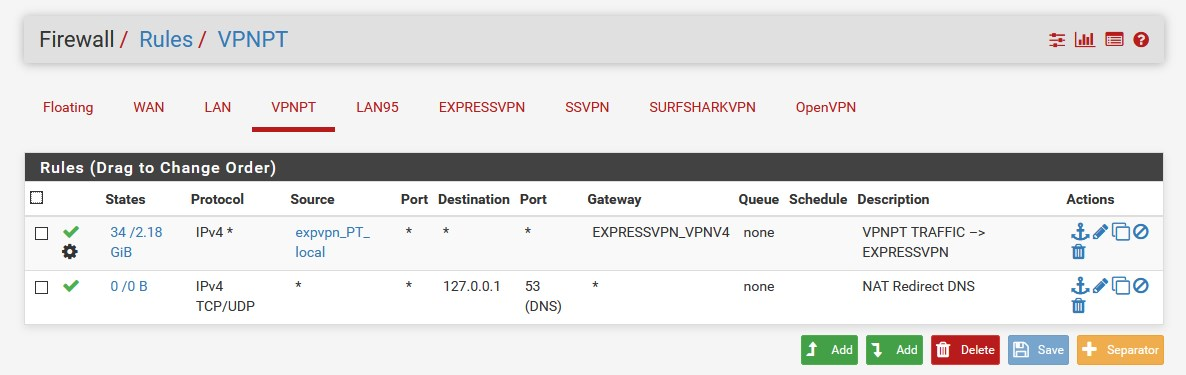Image resolution: width=1186 pixels, height=375 pixels.
Task: Open the status graph bar-chart icon
Action: (1085, 40)
